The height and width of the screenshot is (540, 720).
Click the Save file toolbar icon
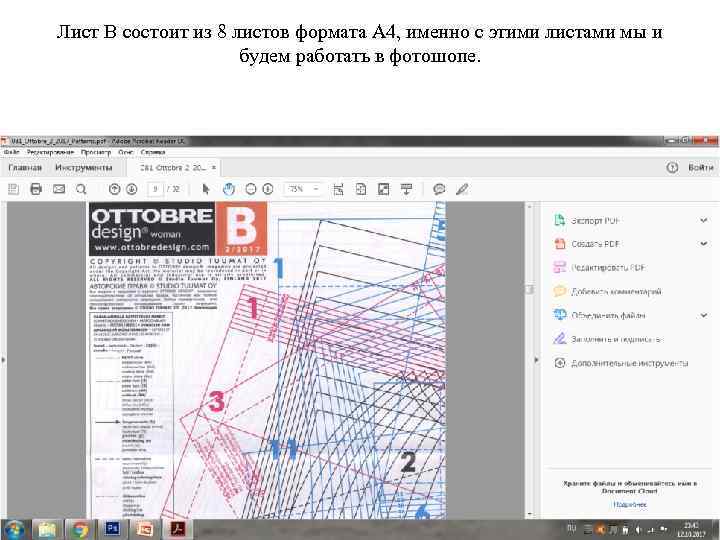click(x=13, y=189)
